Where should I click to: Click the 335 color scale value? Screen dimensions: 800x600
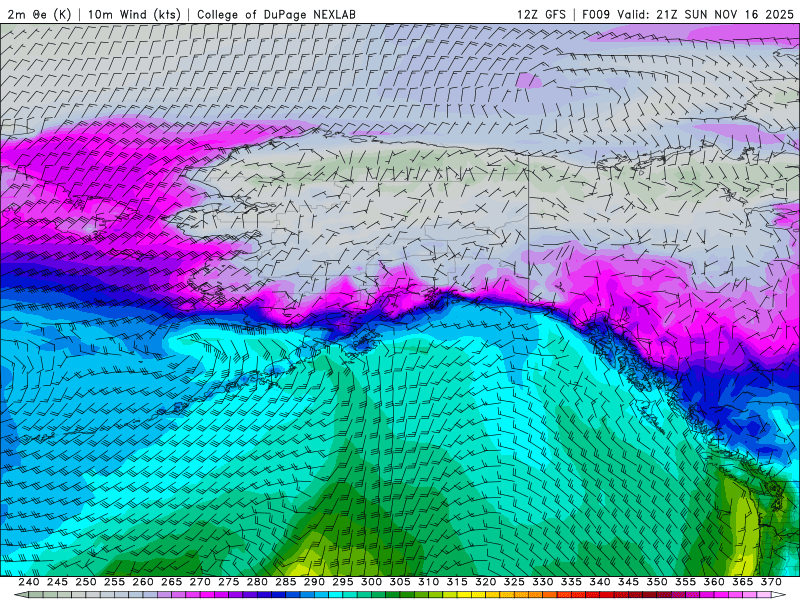coord(571,582)
